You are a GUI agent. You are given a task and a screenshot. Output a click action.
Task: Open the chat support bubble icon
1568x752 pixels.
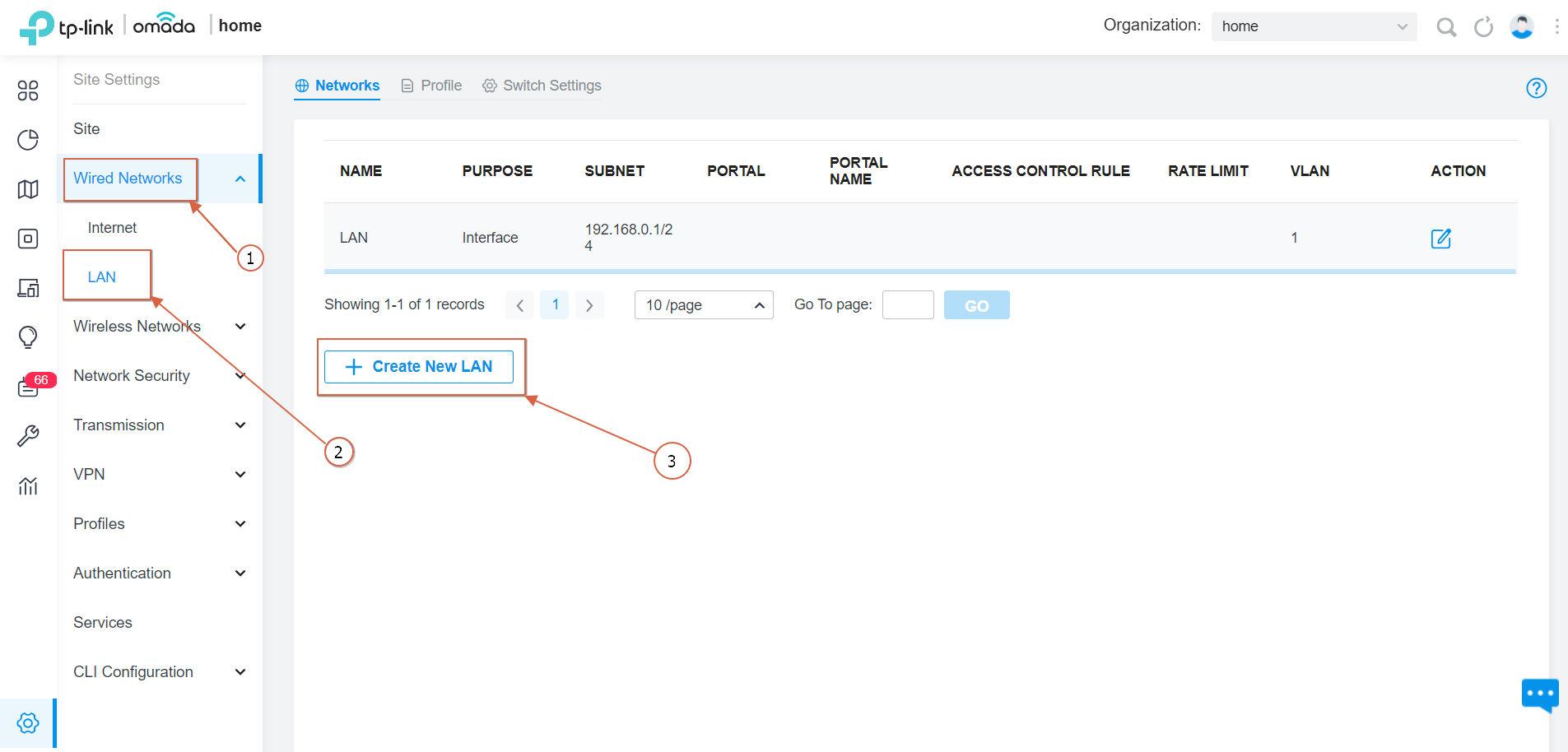point(1540,694)
